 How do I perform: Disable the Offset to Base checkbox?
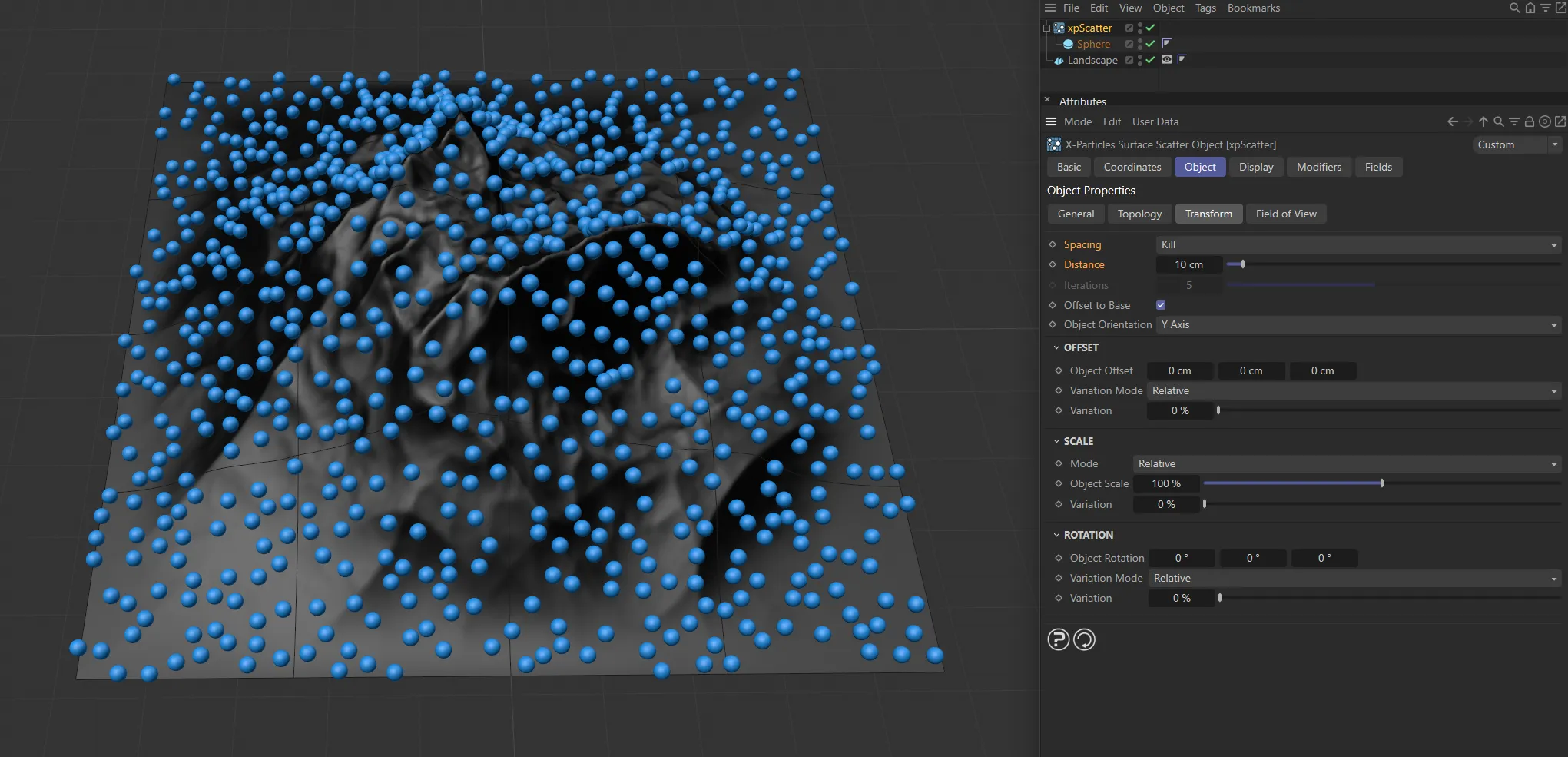1160,304
